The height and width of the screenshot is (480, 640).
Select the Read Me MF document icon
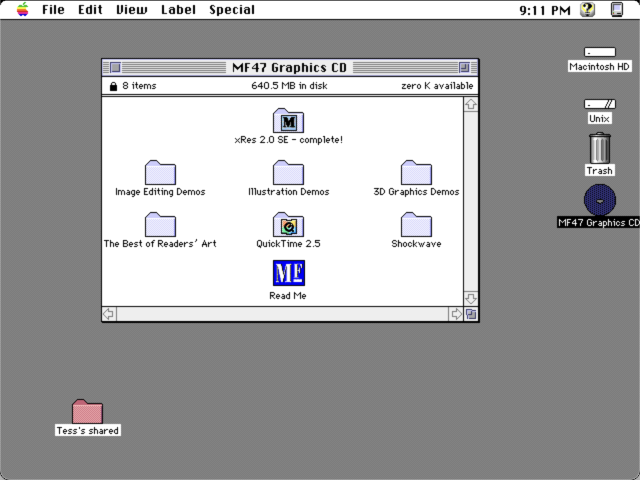[289, 273]
